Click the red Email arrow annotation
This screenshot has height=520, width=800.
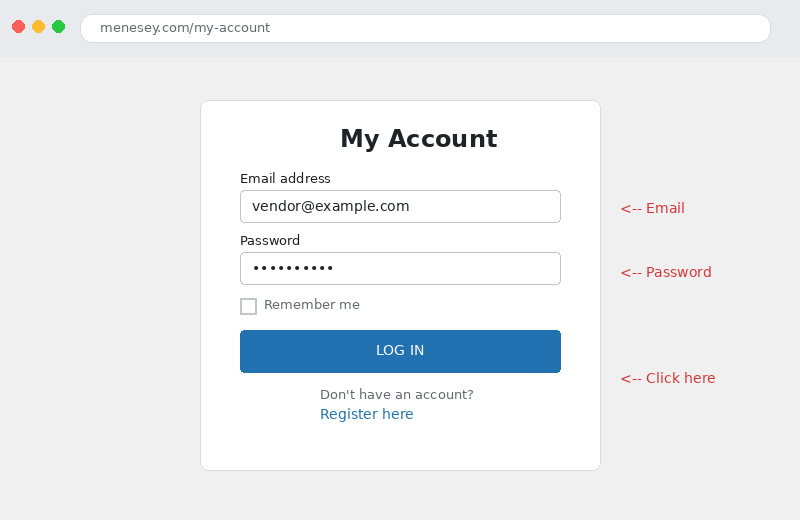(x=653, y=208)
